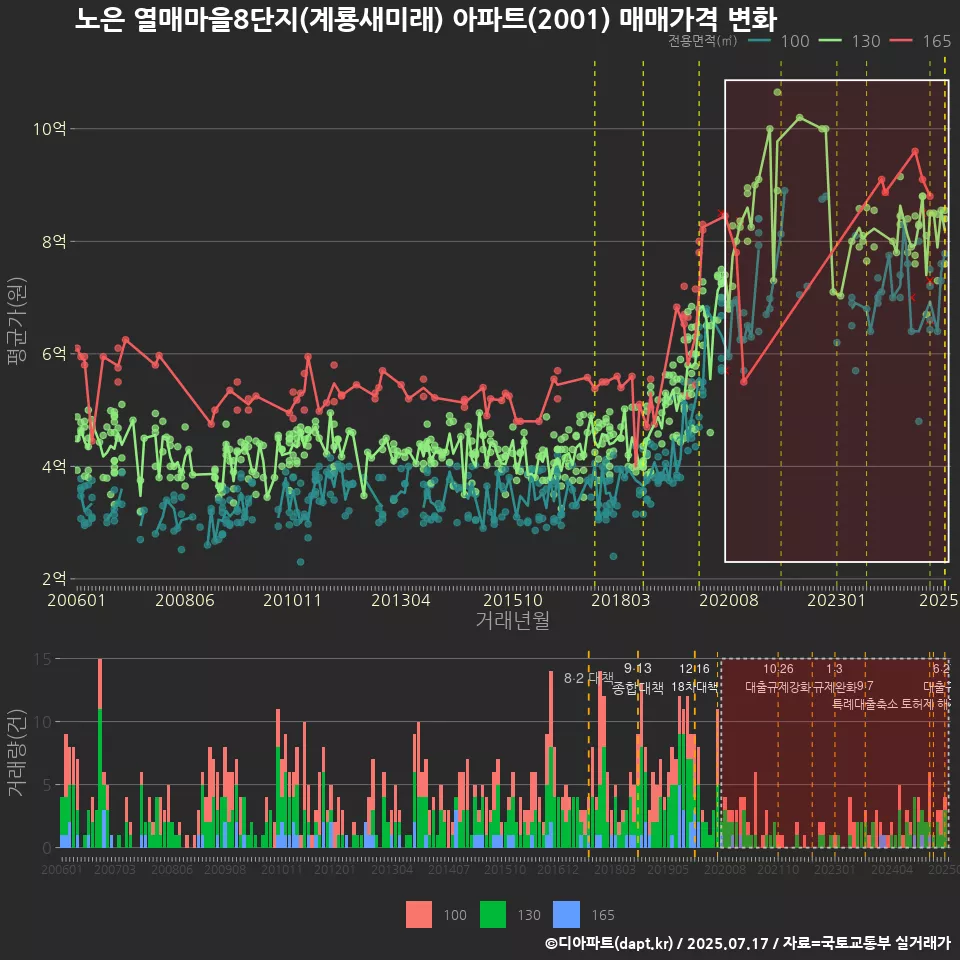
Task: Click the 12·16 18차대책 policy annotation
Action: 694,678
